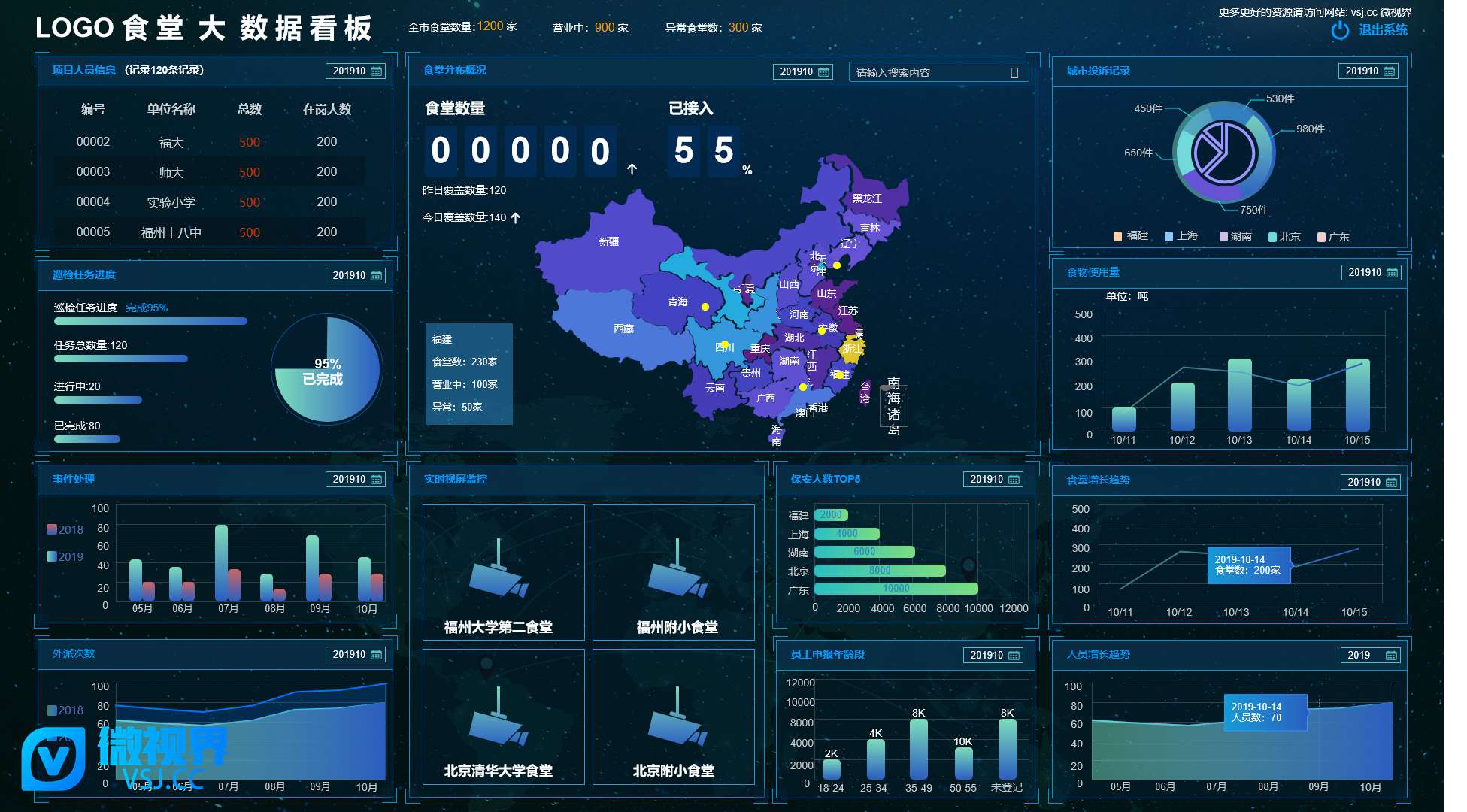Click the donut chart center pie icon
1467x812 pixels.
pos(1223,152)
